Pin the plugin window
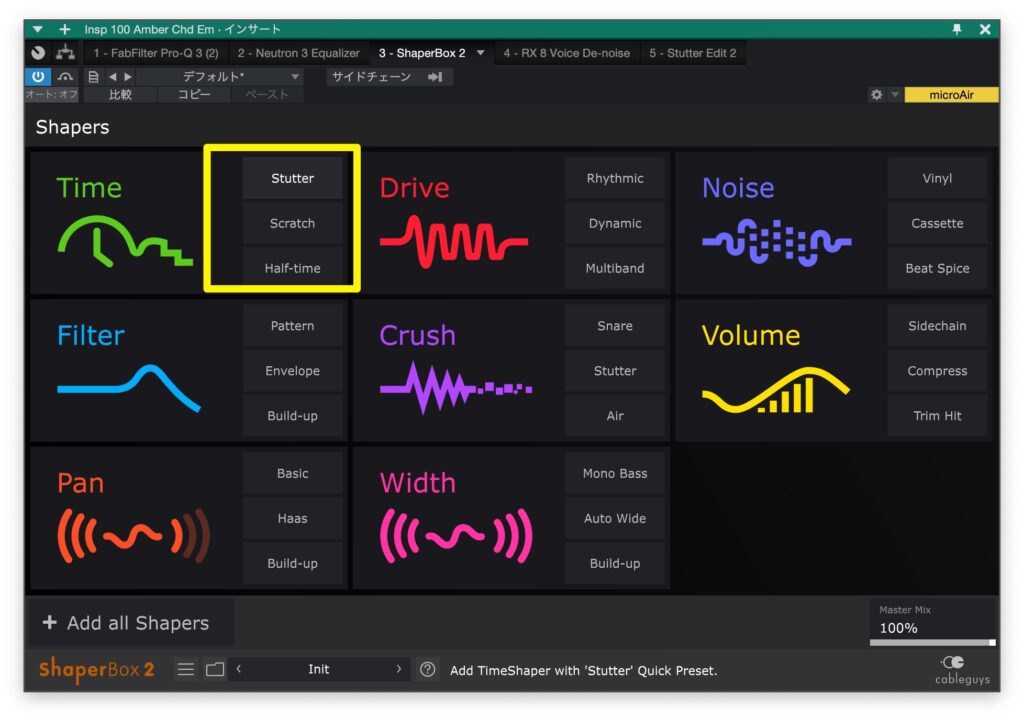The image size is (1024, 720). 957,29
